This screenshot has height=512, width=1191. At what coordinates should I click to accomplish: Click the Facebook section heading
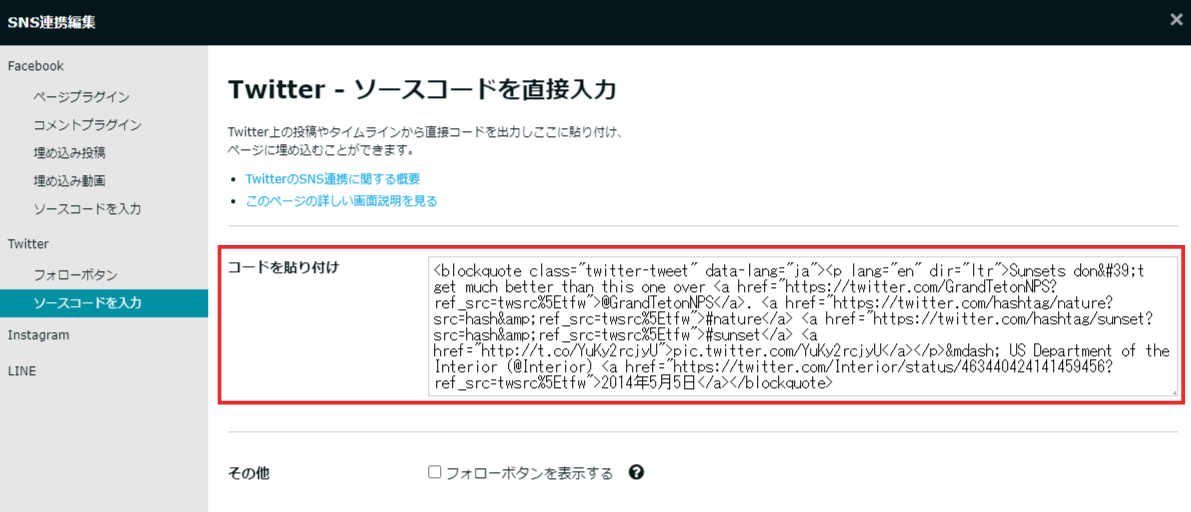click(36, 66)
